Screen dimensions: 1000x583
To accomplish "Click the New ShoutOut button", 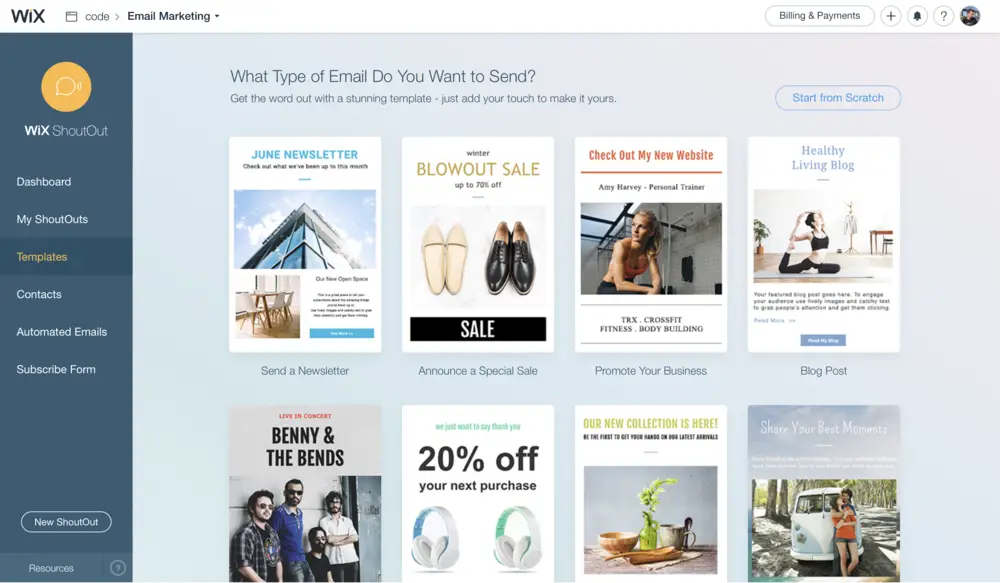I will [66, 522].
